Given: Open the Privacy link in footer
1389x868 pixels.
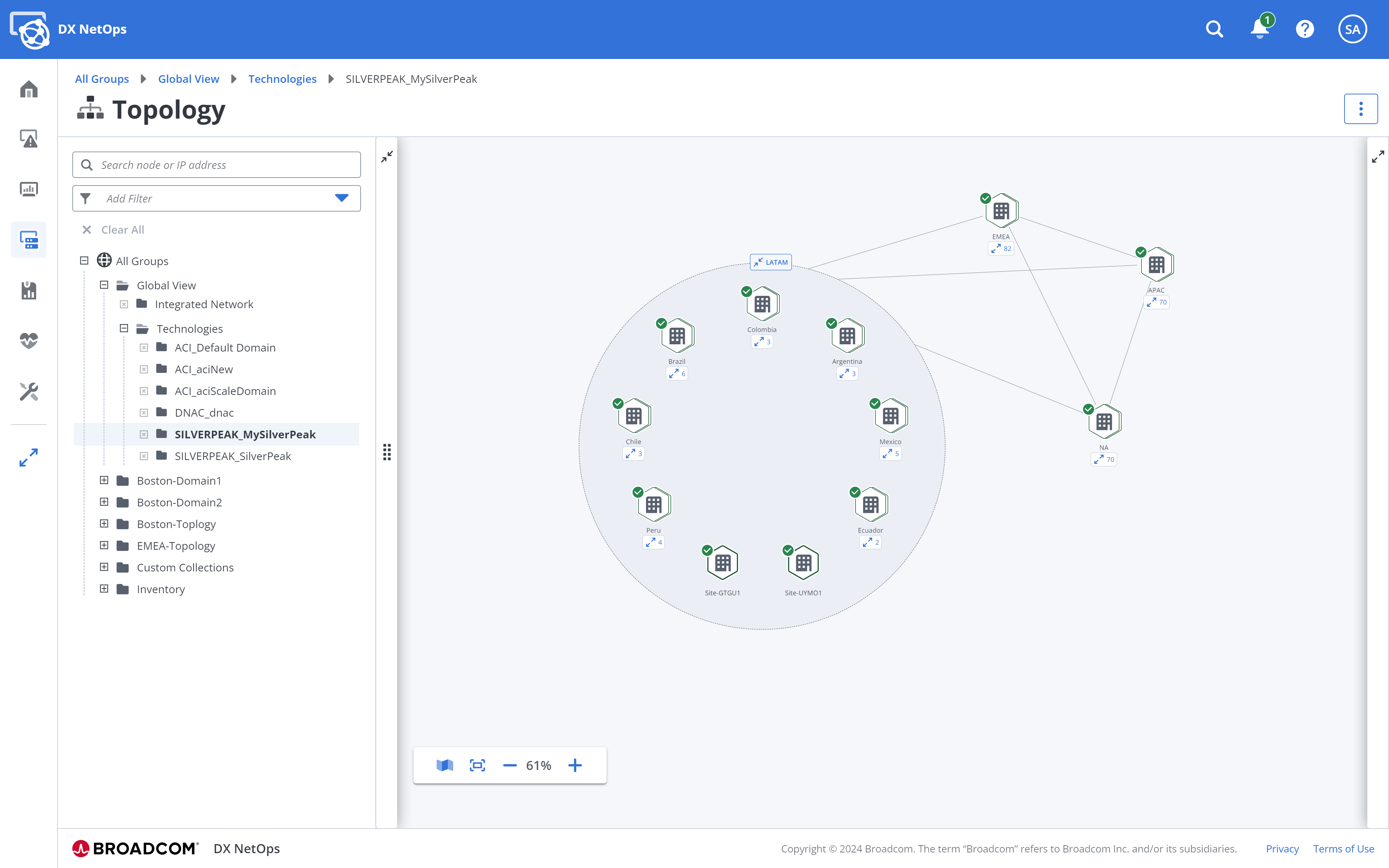Looking at the screenshot, I should pos(1282,848).
